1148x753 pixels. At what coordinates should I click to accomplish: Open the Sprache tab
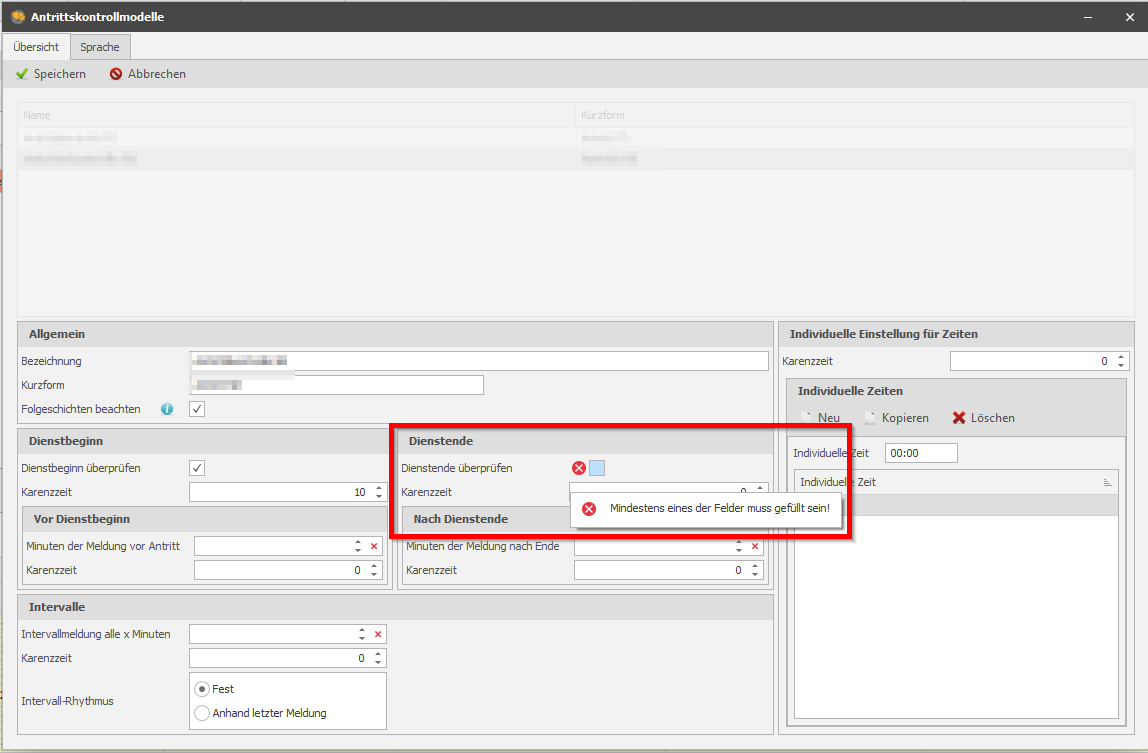click(x=100, y=47)
